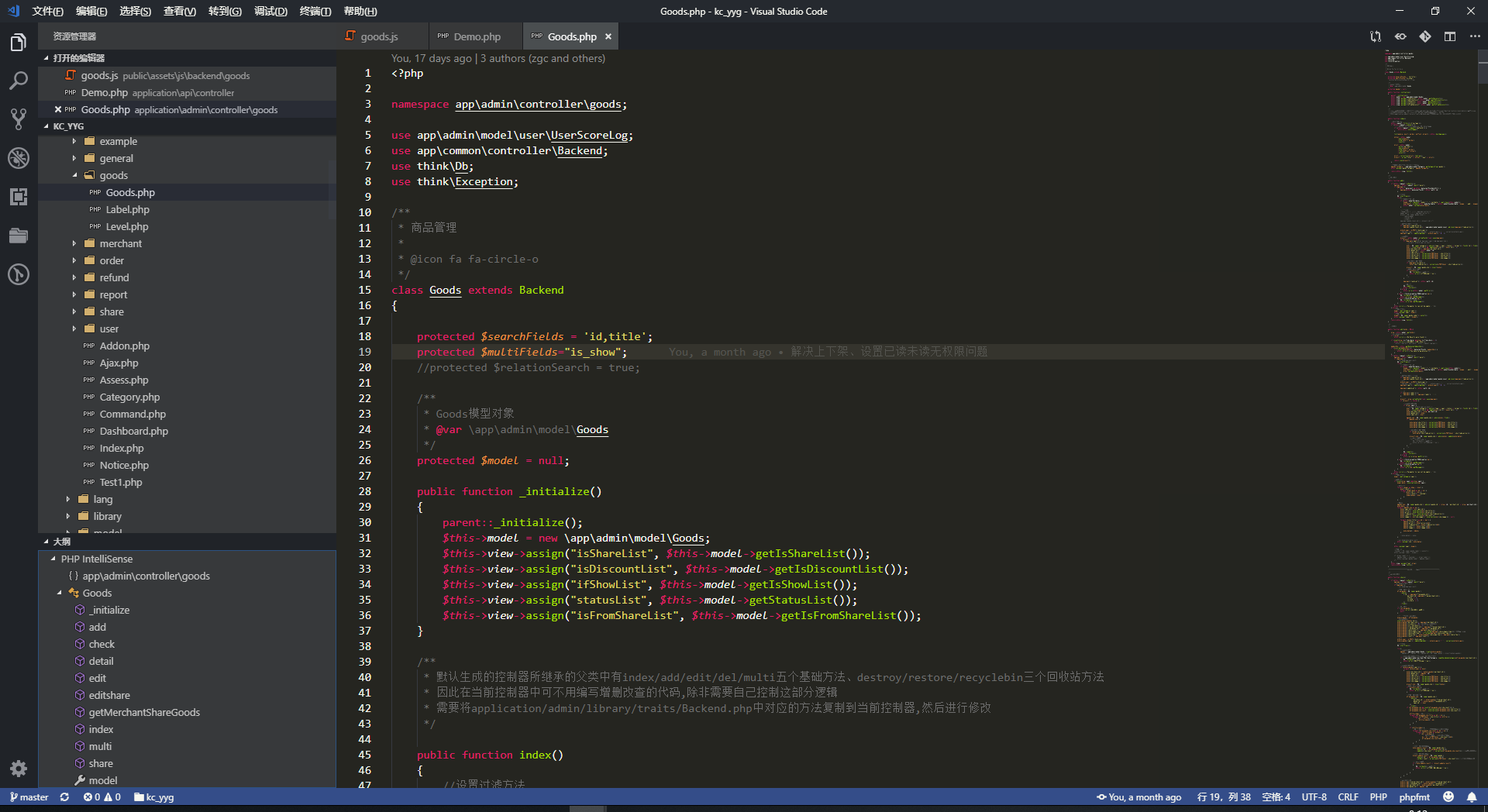
Task: Open the View menu
Action: [180, 11]
